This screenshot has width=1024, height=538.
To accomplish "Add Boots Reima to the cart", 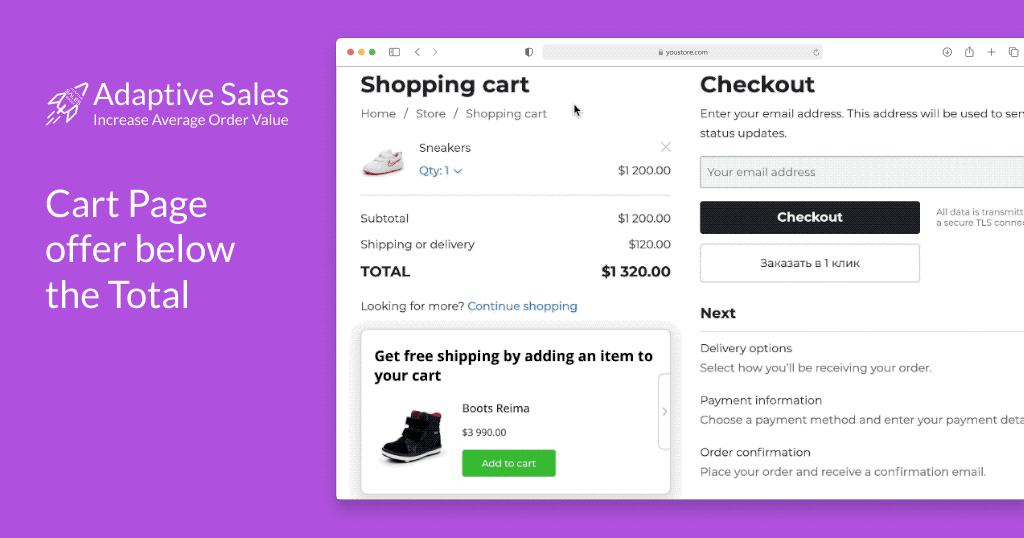I will [x=508, y=463].
